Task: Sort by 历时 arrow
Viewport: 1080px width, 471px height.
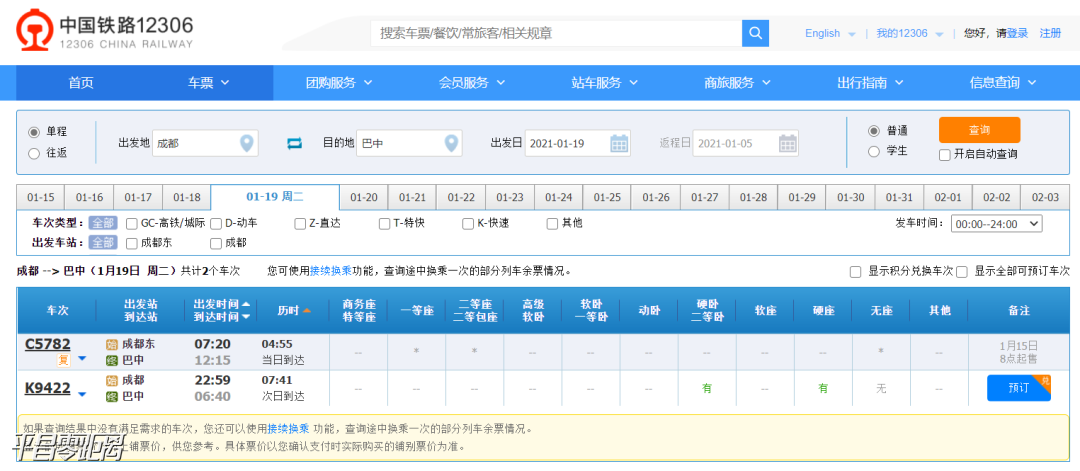Action: click(x=307, y=311)
